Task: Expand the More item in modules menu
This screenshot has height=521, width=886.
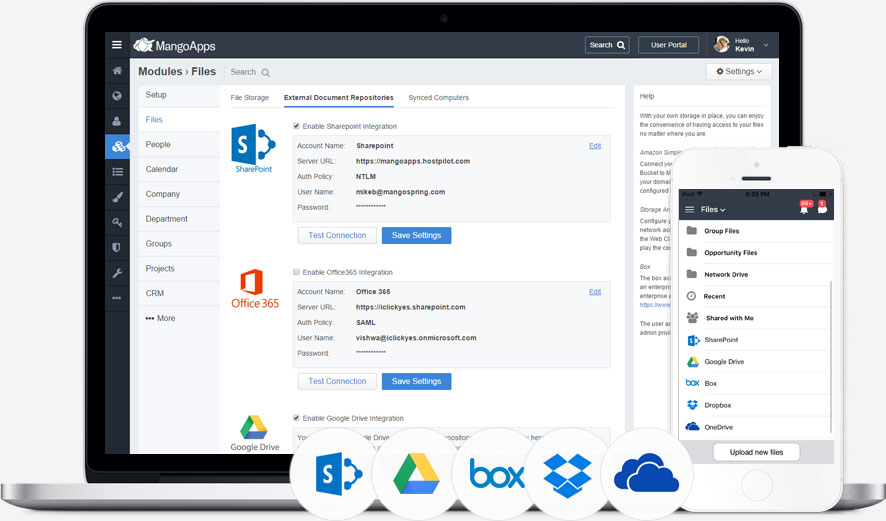Action: click(x=160, y=318)
